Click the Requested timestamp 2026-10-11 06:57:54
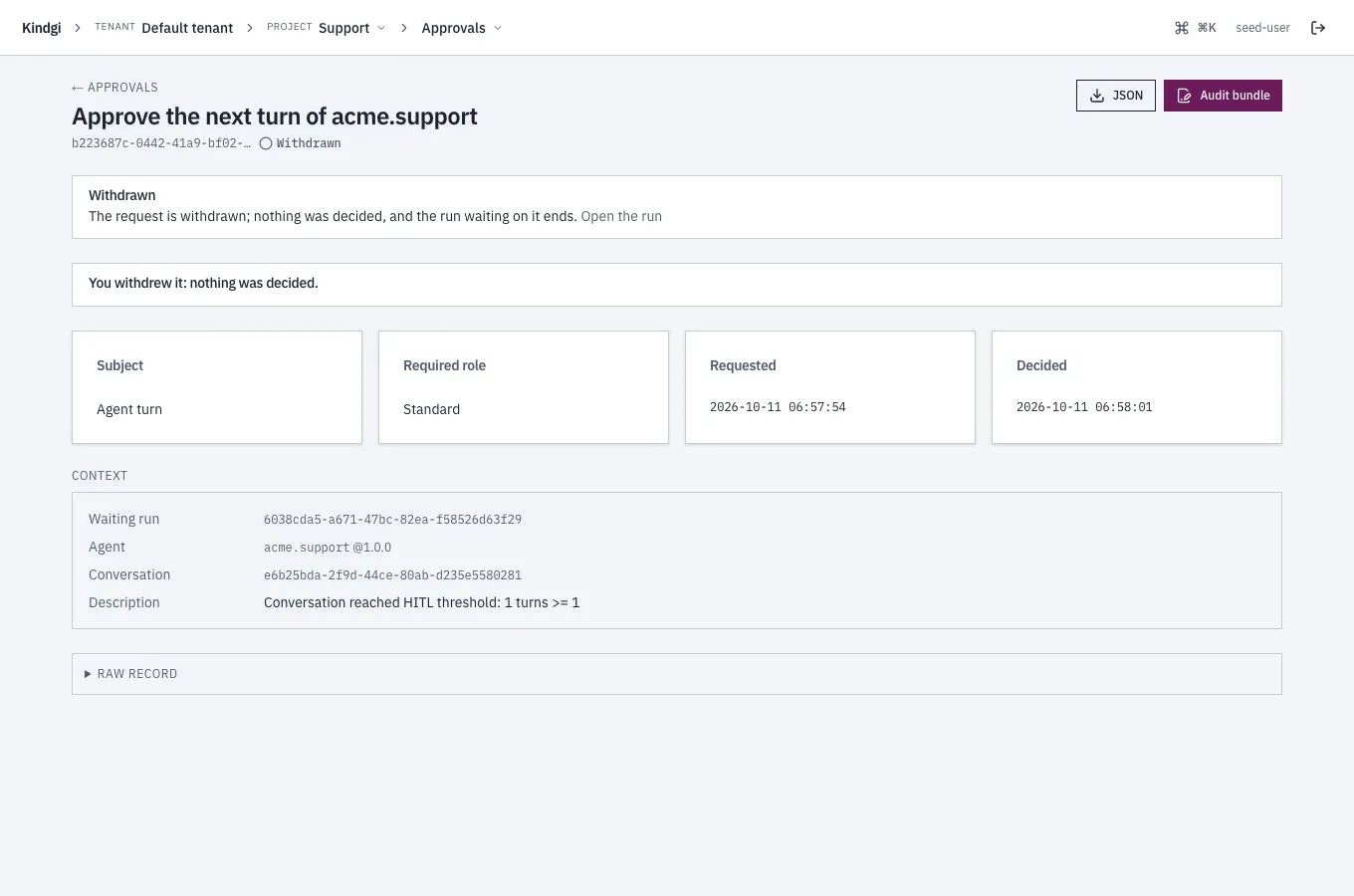The image size is (1354, 896). click(x=778, y=407)
